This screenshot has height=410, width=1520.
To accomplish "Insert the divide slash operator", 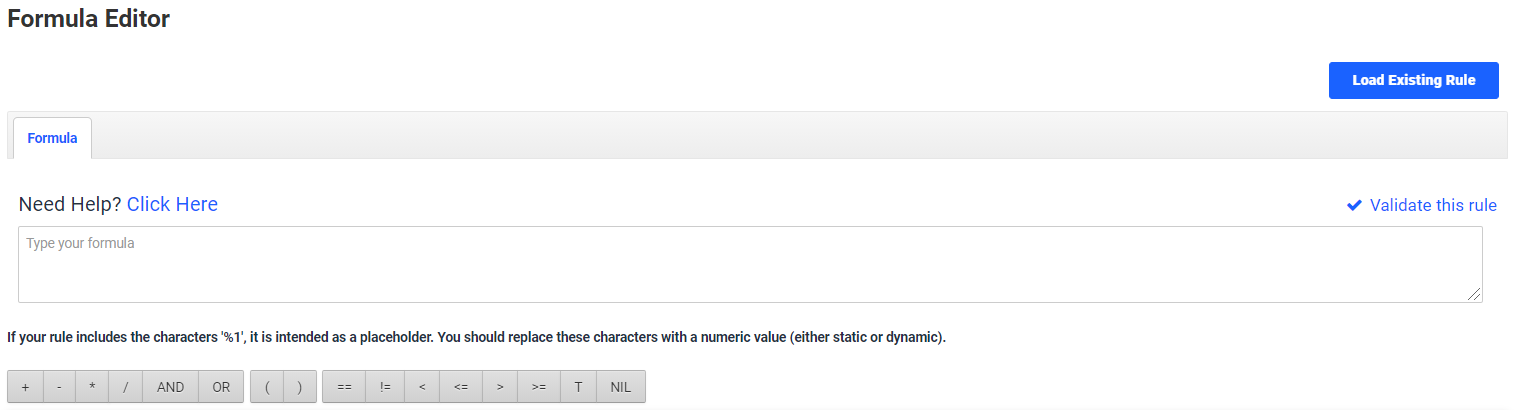I will point(126,387).
